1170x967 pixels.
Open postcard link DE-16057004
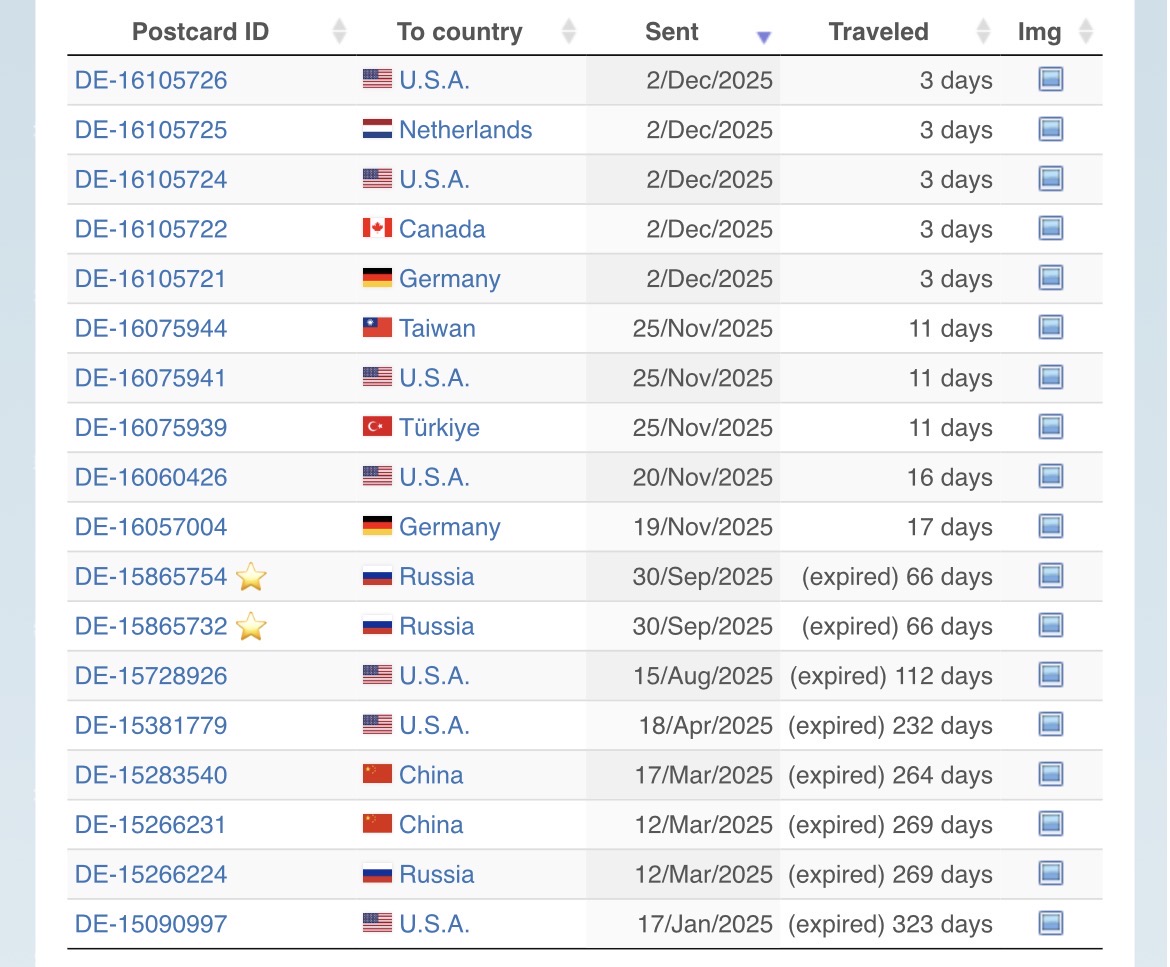click(151, 527)
